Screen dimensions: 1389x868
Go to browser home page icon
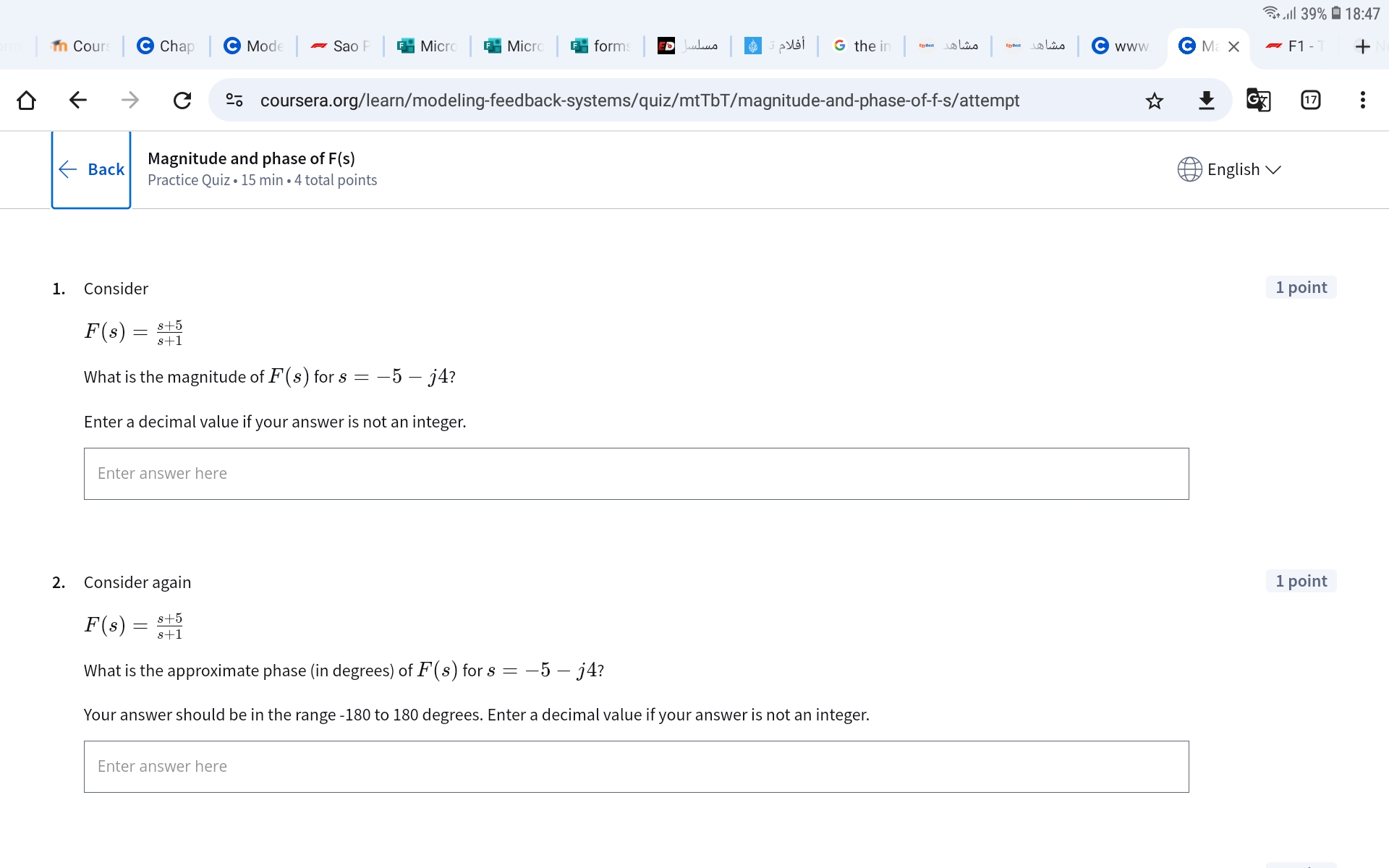click(x=26, y=100)
